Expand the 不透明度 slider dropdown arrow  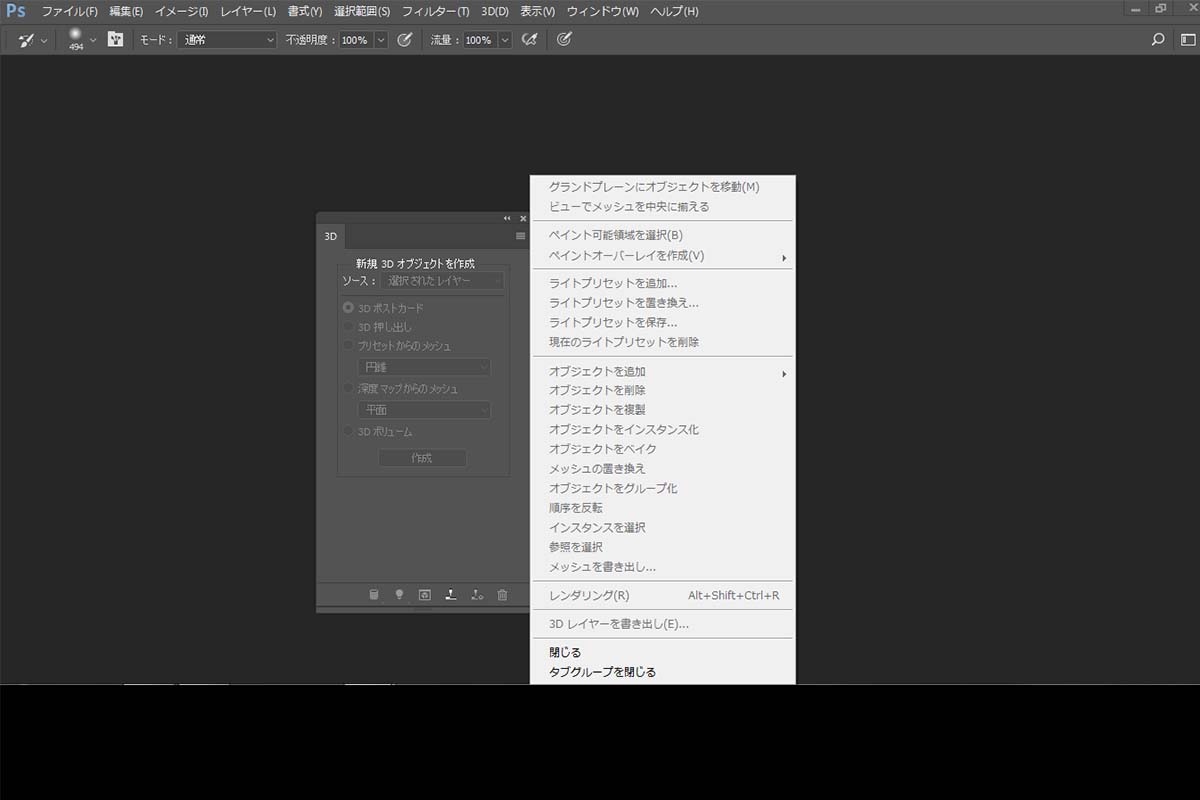[381, 40]
